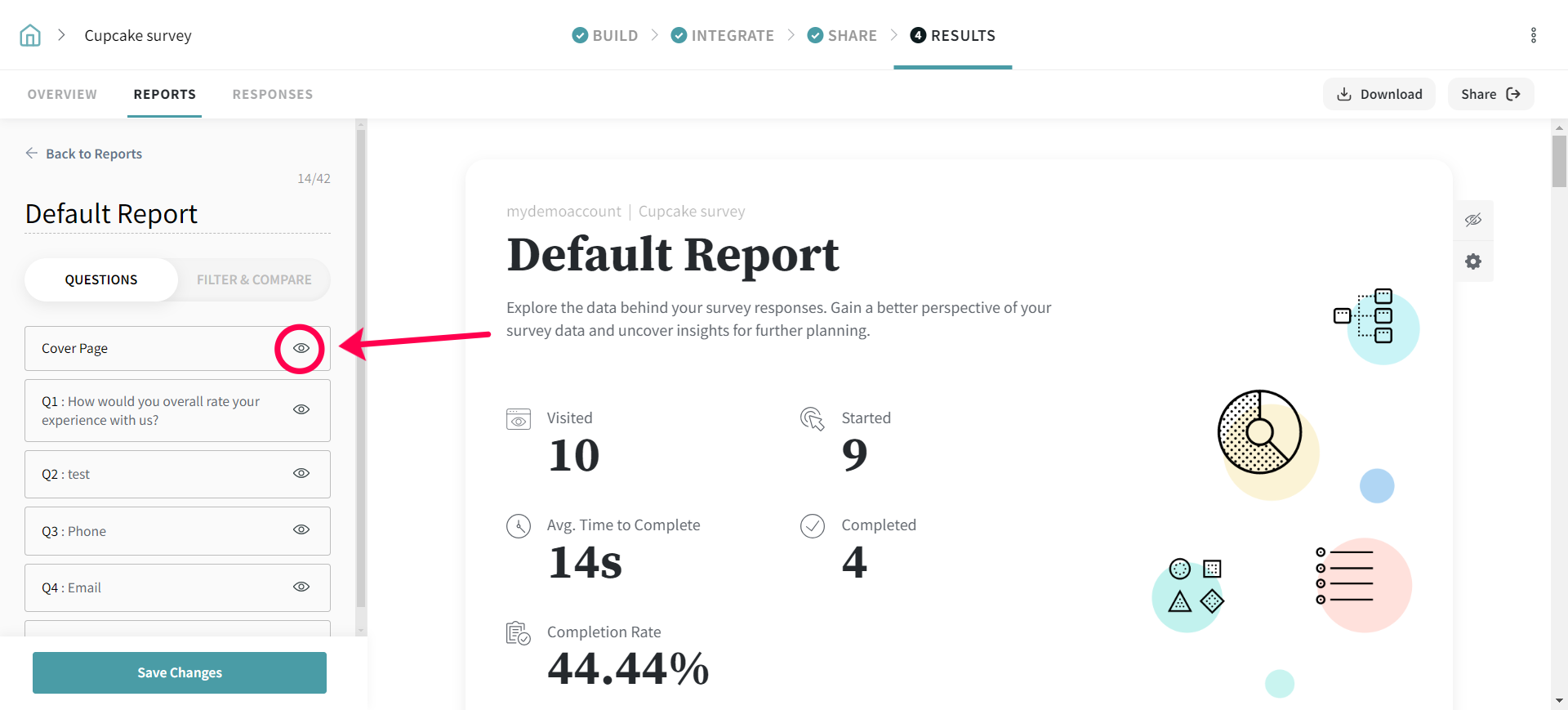Screen dimensions: 1568x710
Task: Toggle the Q4 Email eye icon
Action: 301,587
